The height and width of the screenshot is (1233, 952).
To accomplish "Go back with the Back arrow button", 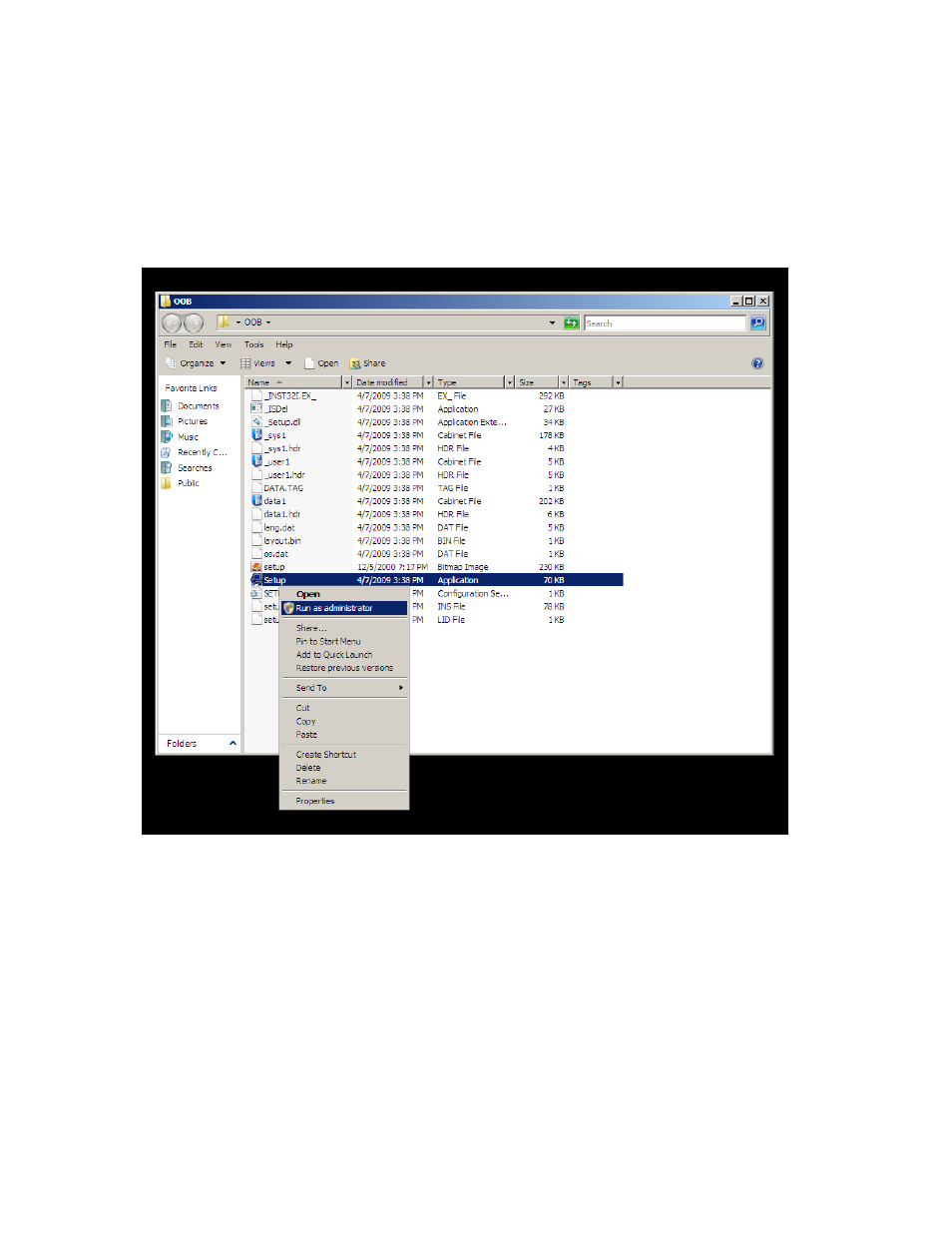I will pos(172,322).
